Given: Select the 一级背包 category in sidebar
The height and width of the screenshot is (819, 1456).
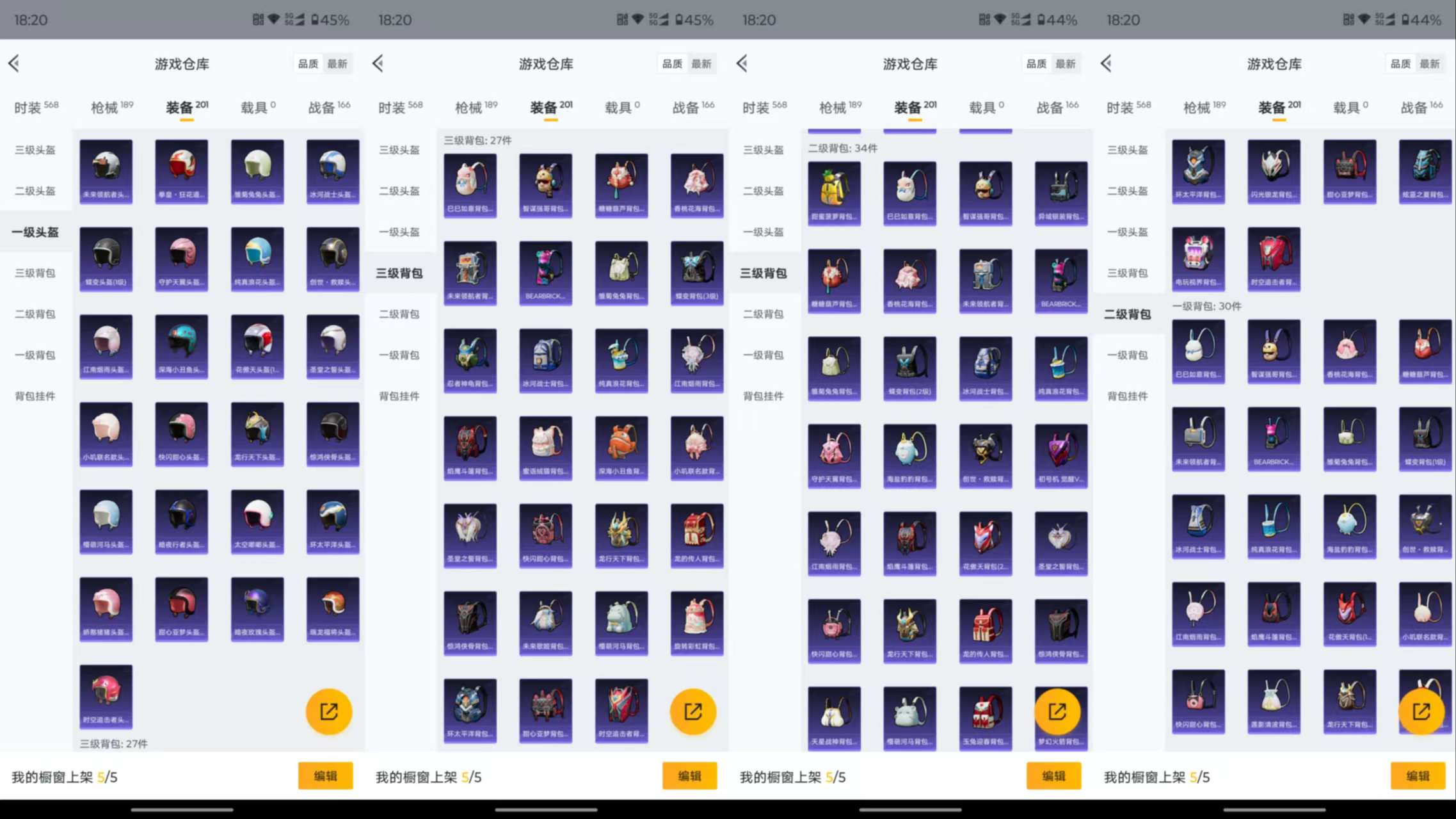Looking at the screenshot, I should [x=35, y=355].
